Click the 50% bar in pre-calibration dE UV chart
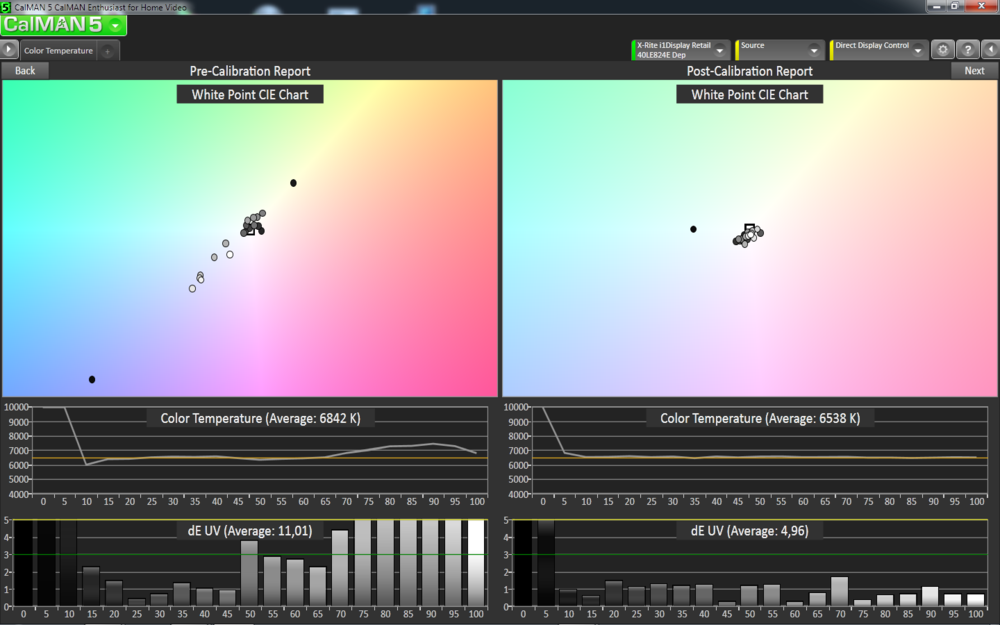Viewport: 1000px width, 625px height. (249, 573)
